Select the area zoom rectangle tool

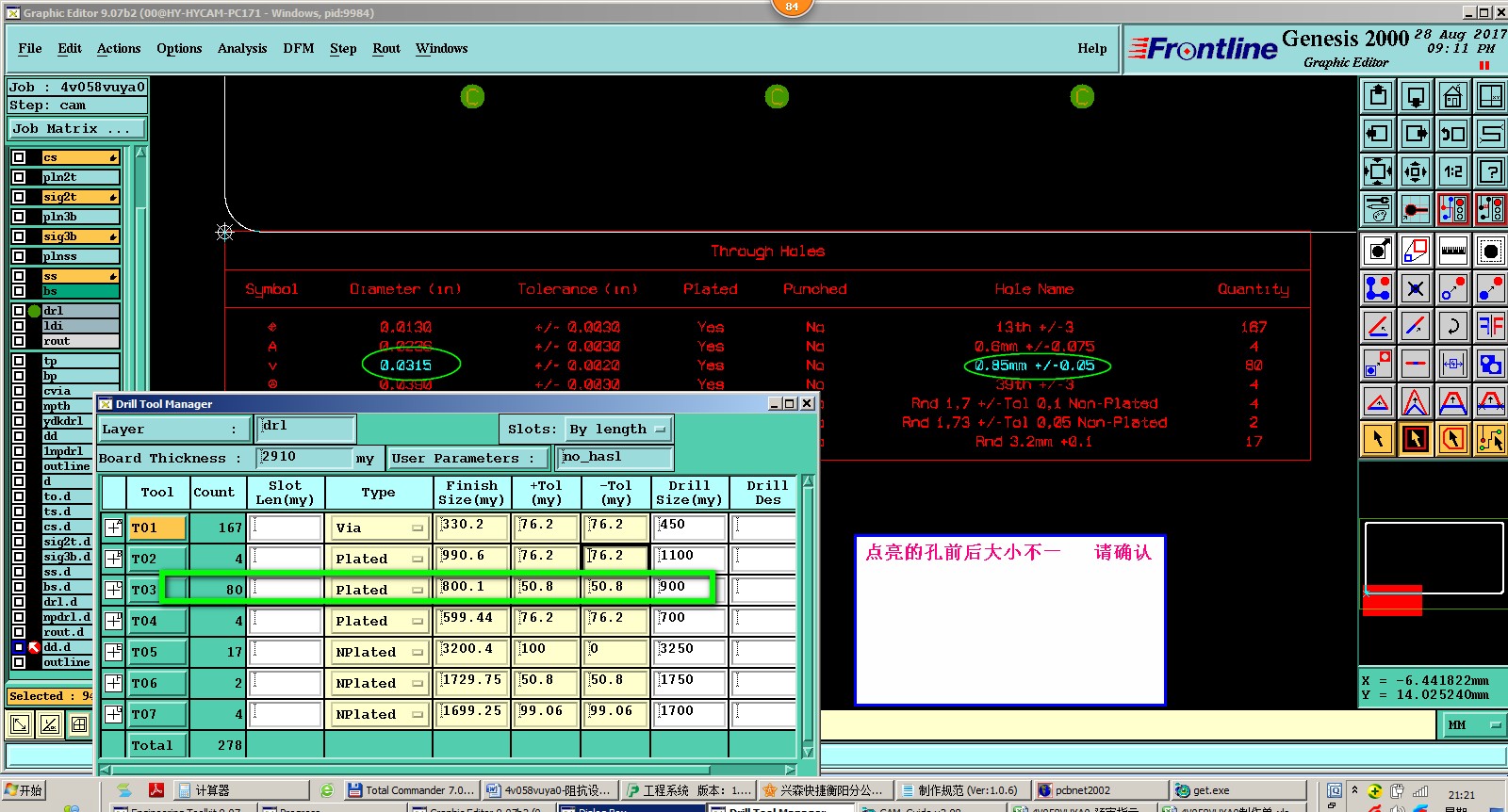pos(1416,251)
